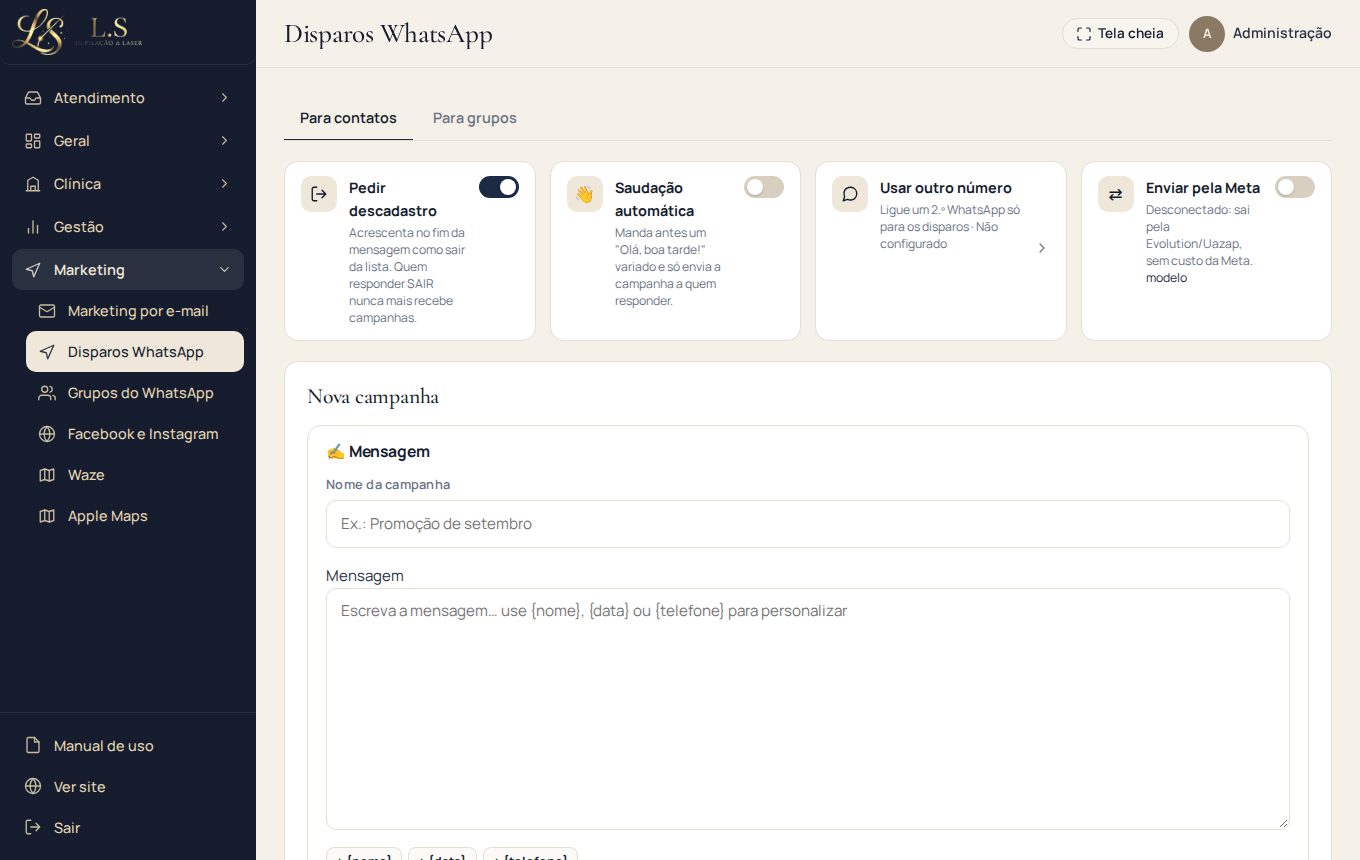Viewport: 1360px width, 860px height.
Task: Select the Para contatos tab
Action: [348, 118]
